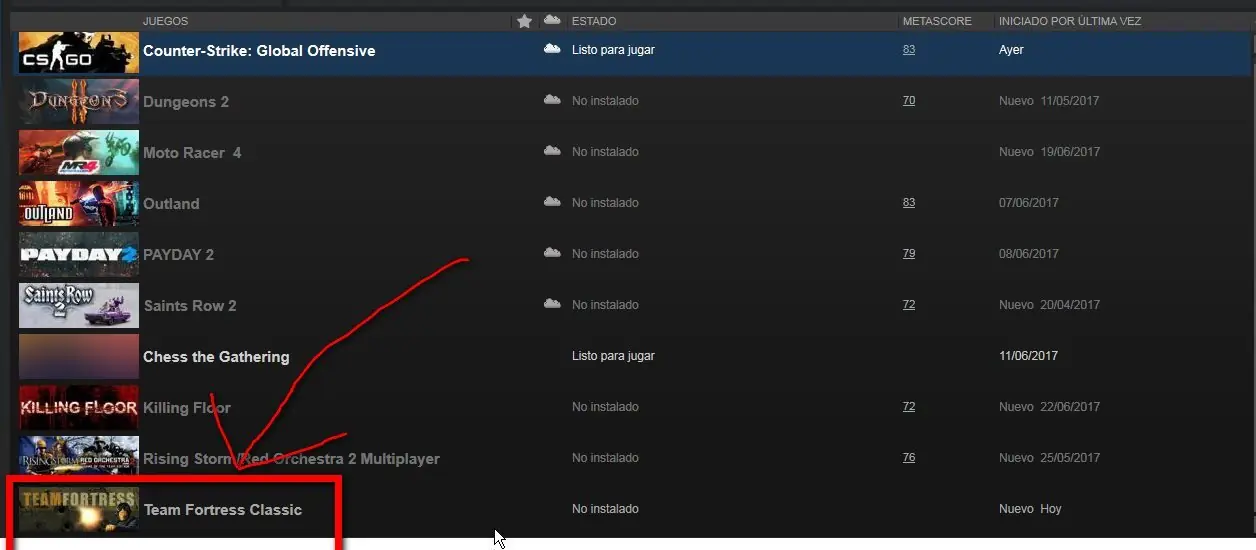Open the Rising Storm metascore 76 link
Image resolution: width=1256 pixels, height=550 pixels.
pyautogui.click(x=908, y=458)
